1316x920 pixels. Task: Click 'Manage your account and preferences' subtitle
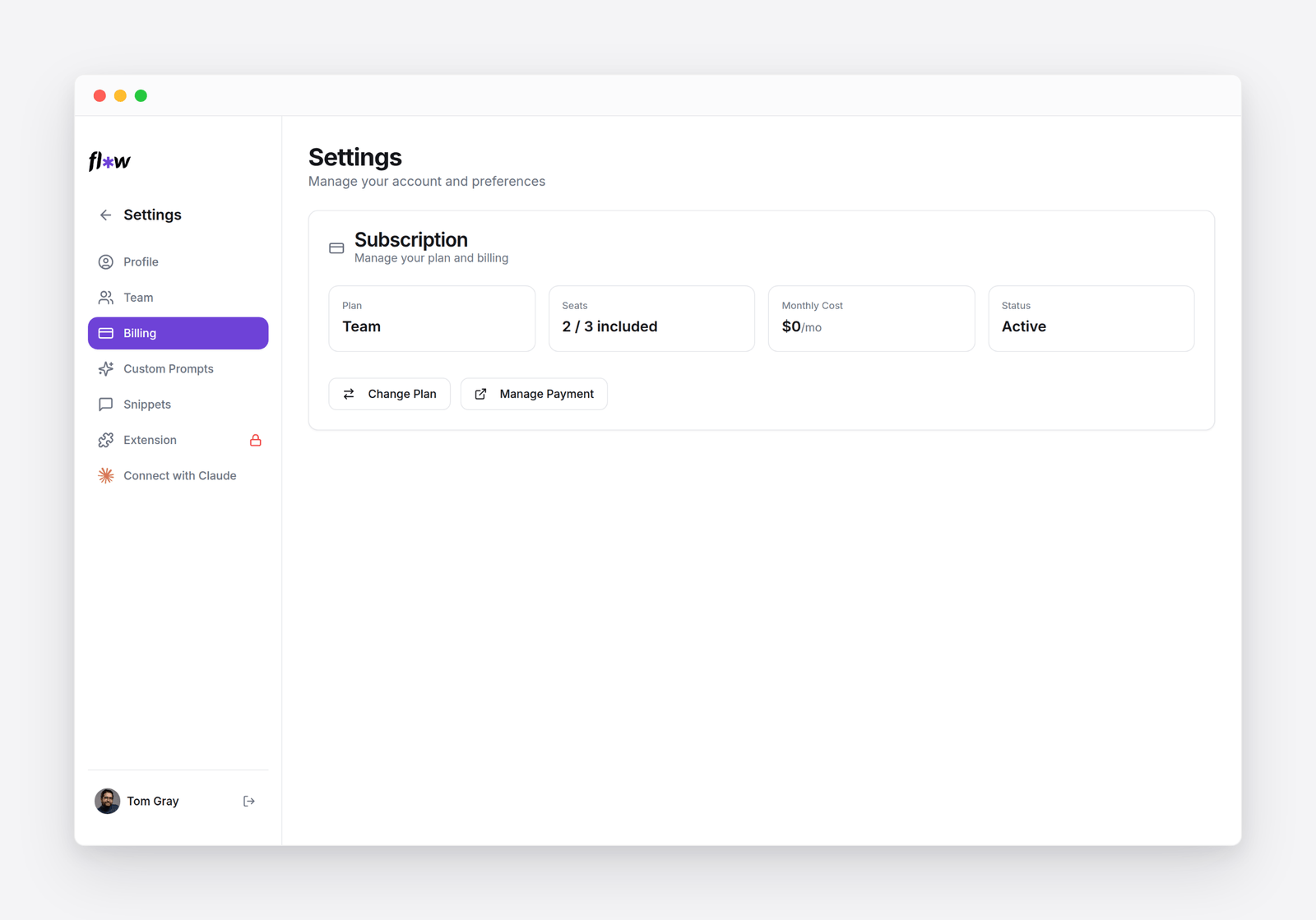(x=427, y=181)
